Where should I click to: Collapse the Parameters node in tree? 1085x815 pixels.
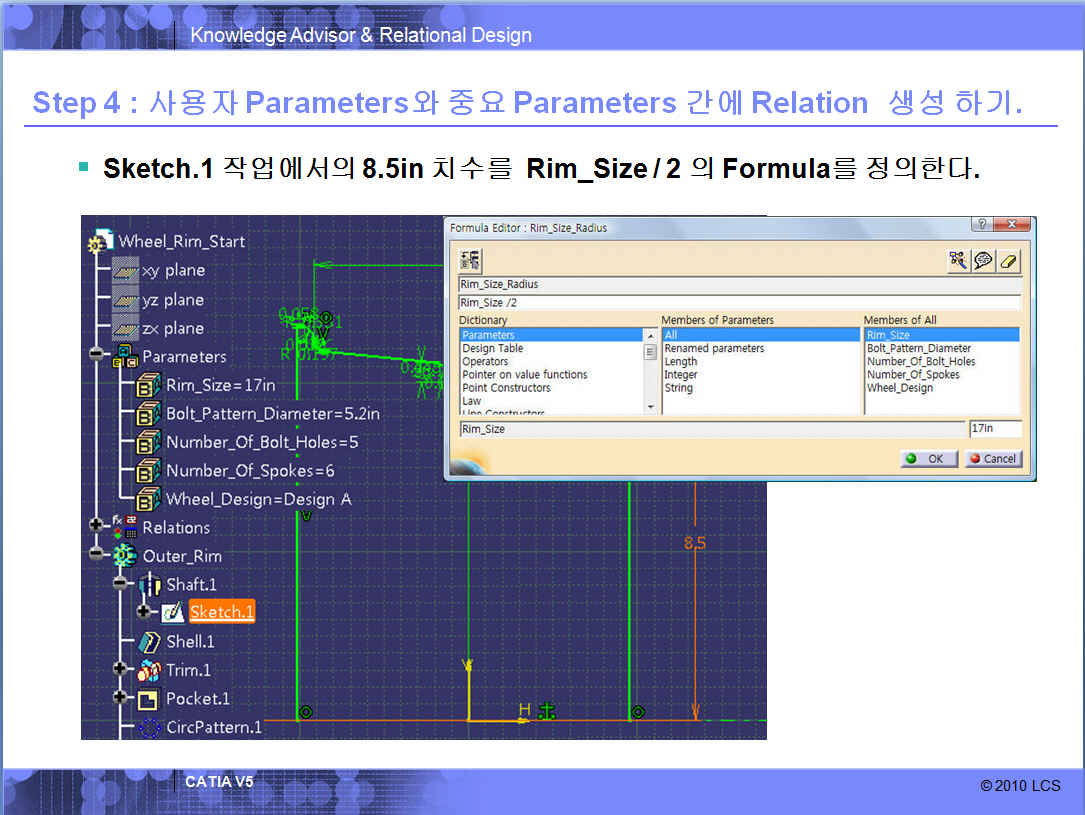pos(96,355)
